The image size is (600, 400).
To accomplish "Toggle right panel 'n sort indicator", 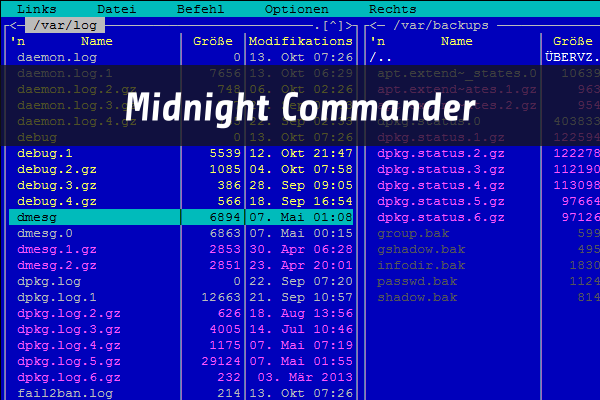I will [x=377, y=41].
